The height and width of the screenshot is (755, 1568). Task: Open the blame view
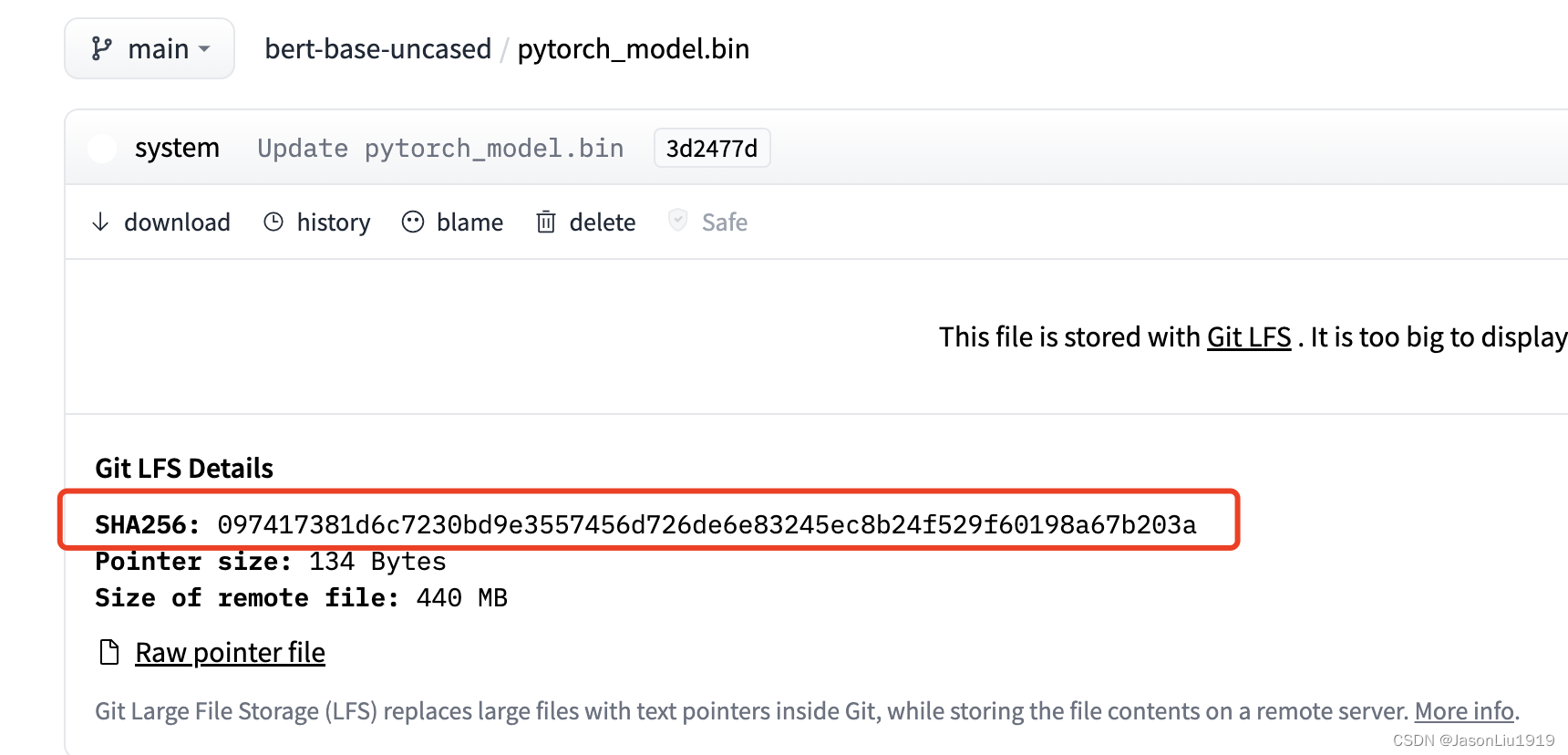click(469, 222)
